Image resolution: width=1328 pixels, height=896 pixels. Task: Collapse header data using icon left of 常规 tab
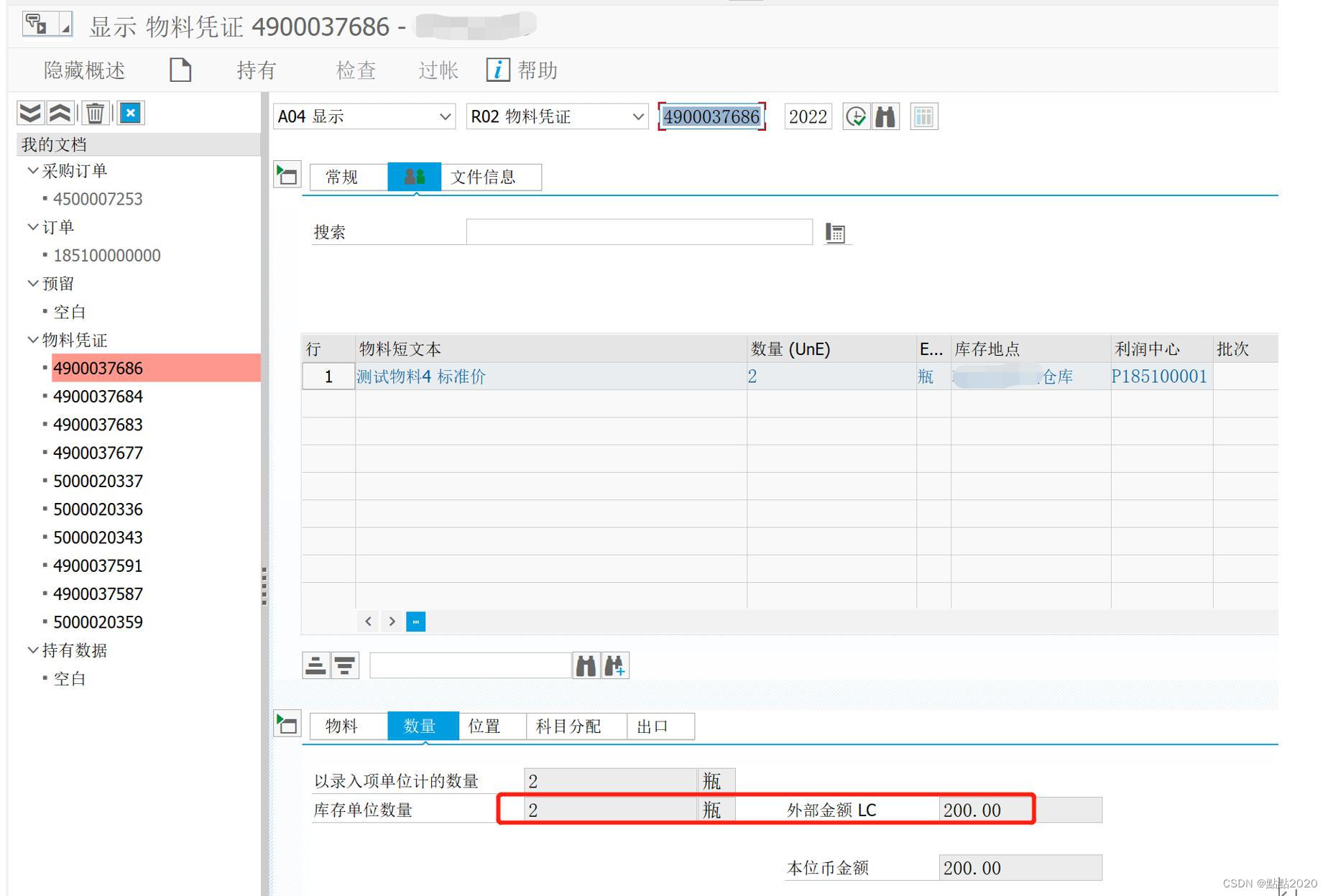tap(287, 175)
